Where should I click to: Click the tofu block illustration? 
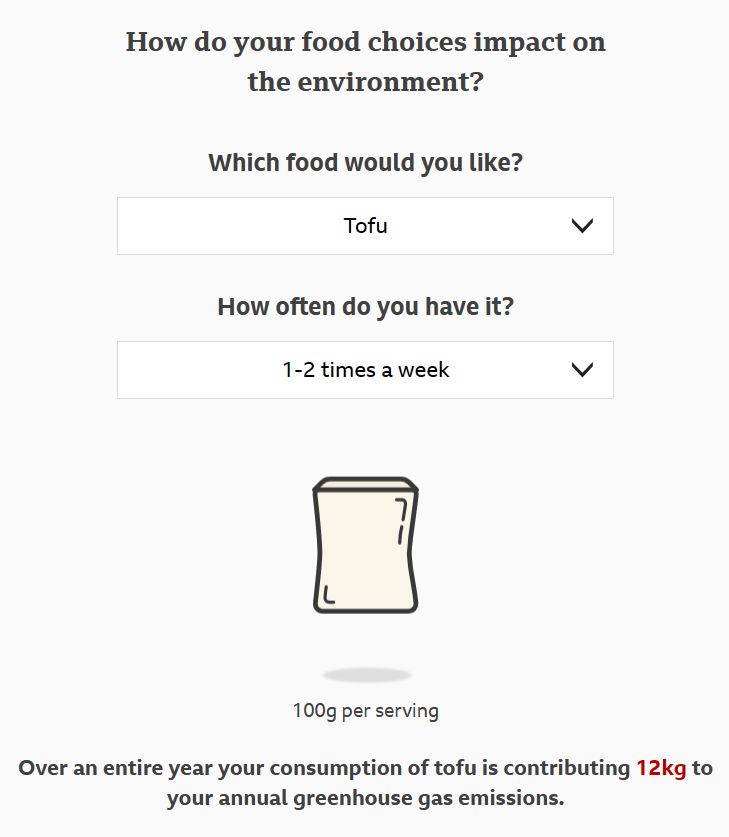[x=365, y=545]
